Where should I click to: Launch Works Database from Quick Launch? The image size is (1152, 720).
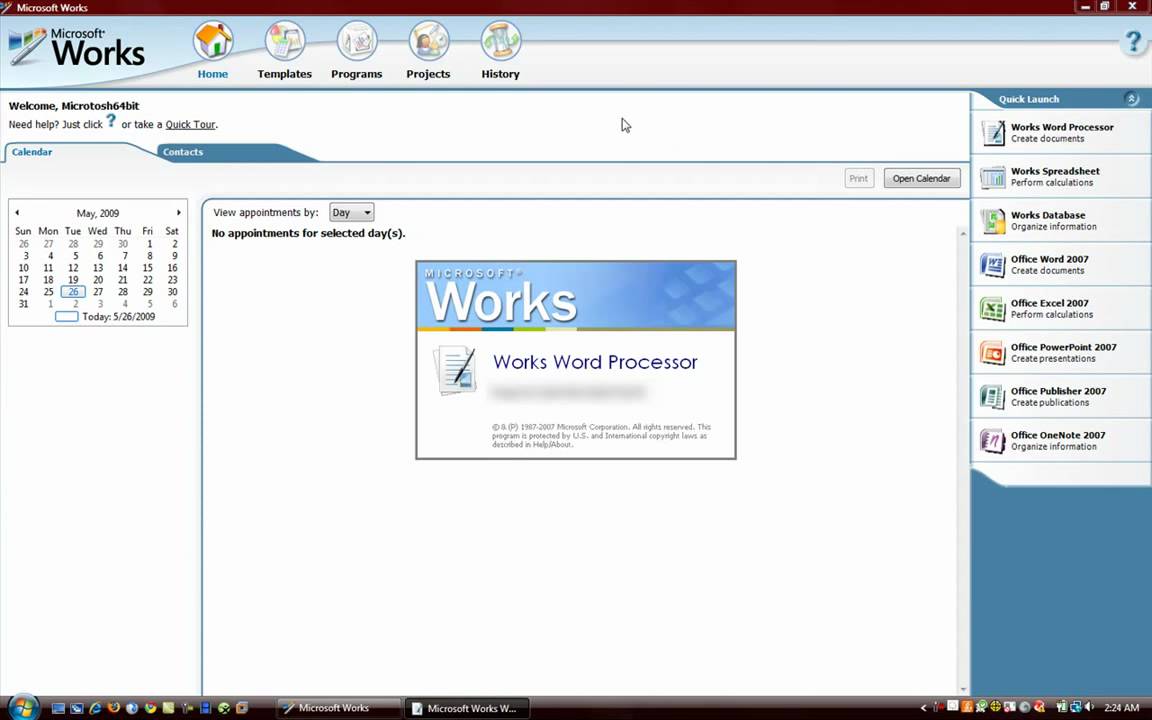click(1061, 221)
